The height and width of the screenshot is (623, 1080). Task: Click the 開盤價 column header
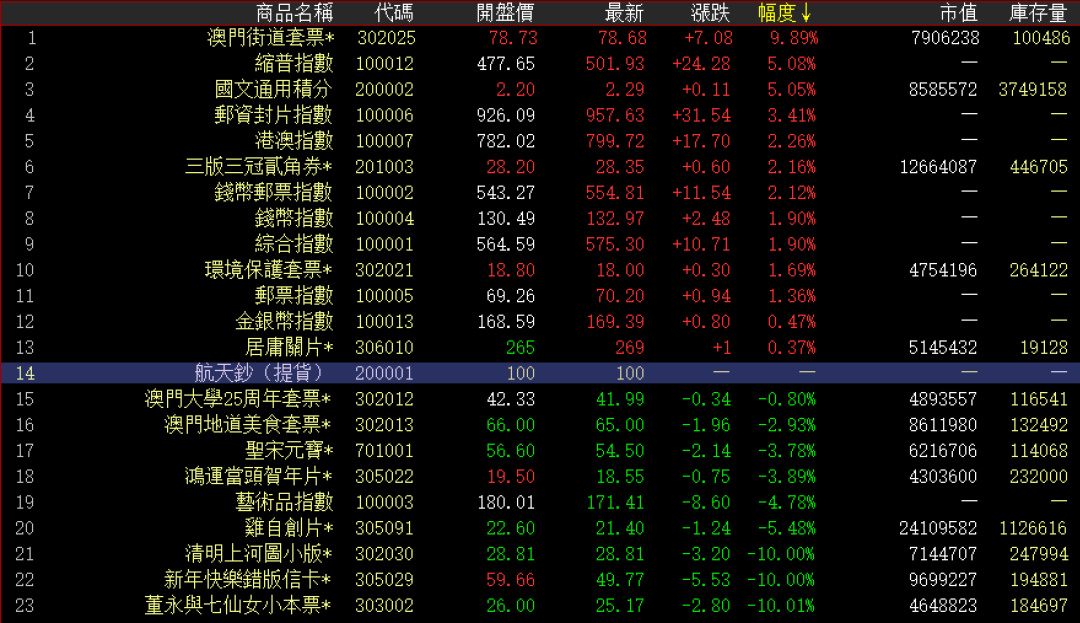505,12
